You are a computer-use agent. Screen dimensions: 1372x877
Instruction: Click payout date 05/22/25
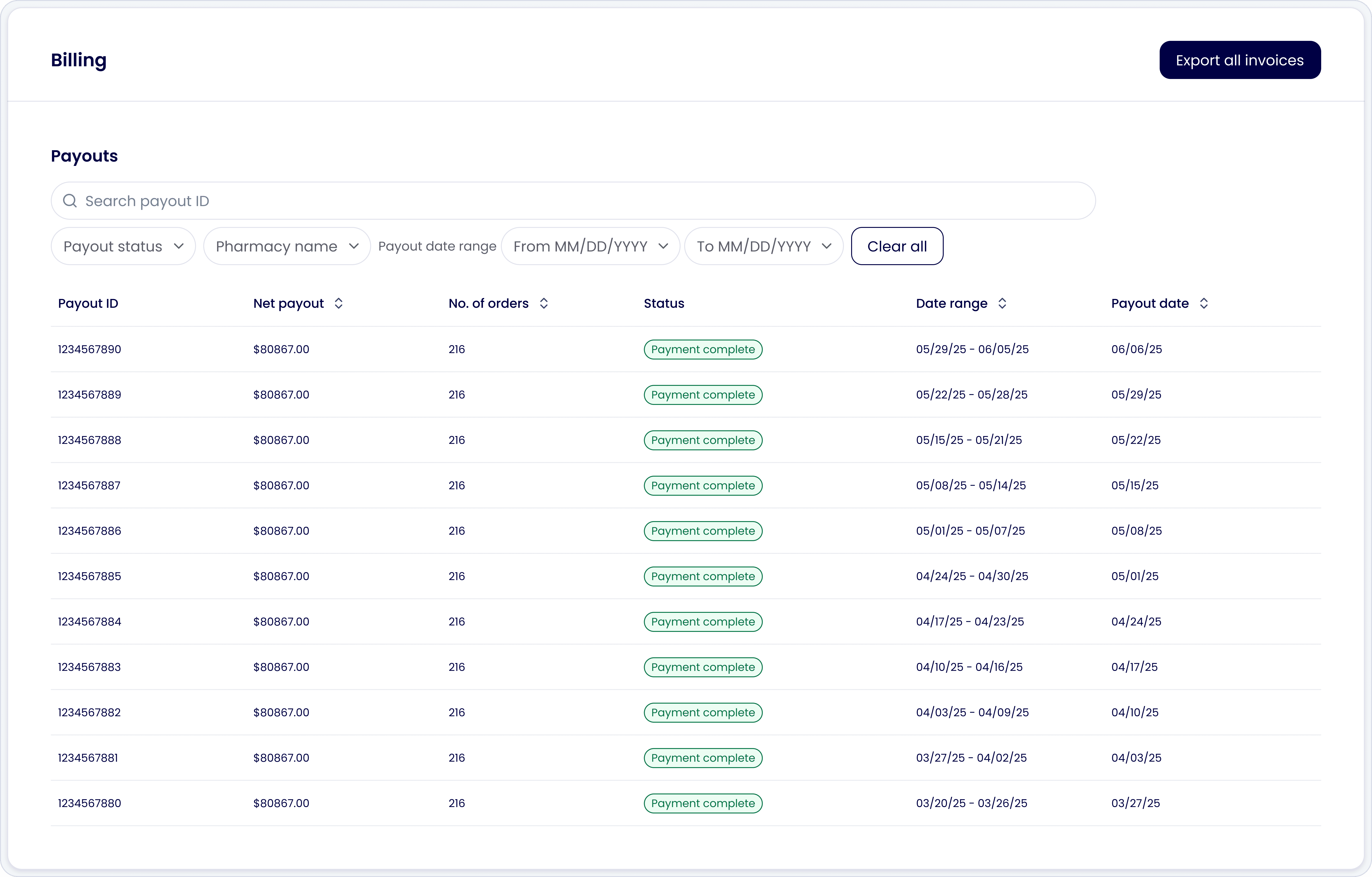(x=1136, y=440)
